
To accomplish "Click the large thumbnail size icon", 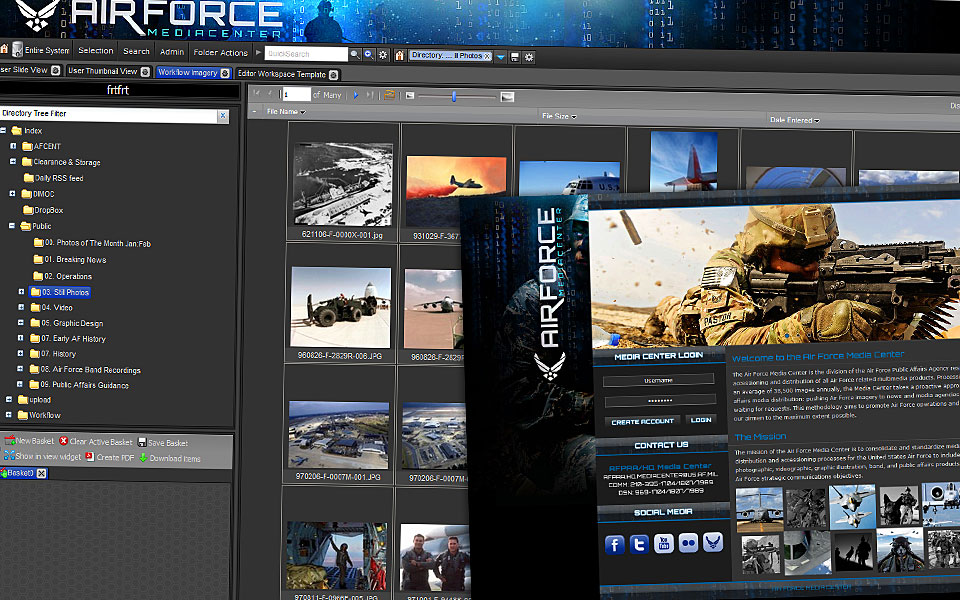I will tap(507, 97).
